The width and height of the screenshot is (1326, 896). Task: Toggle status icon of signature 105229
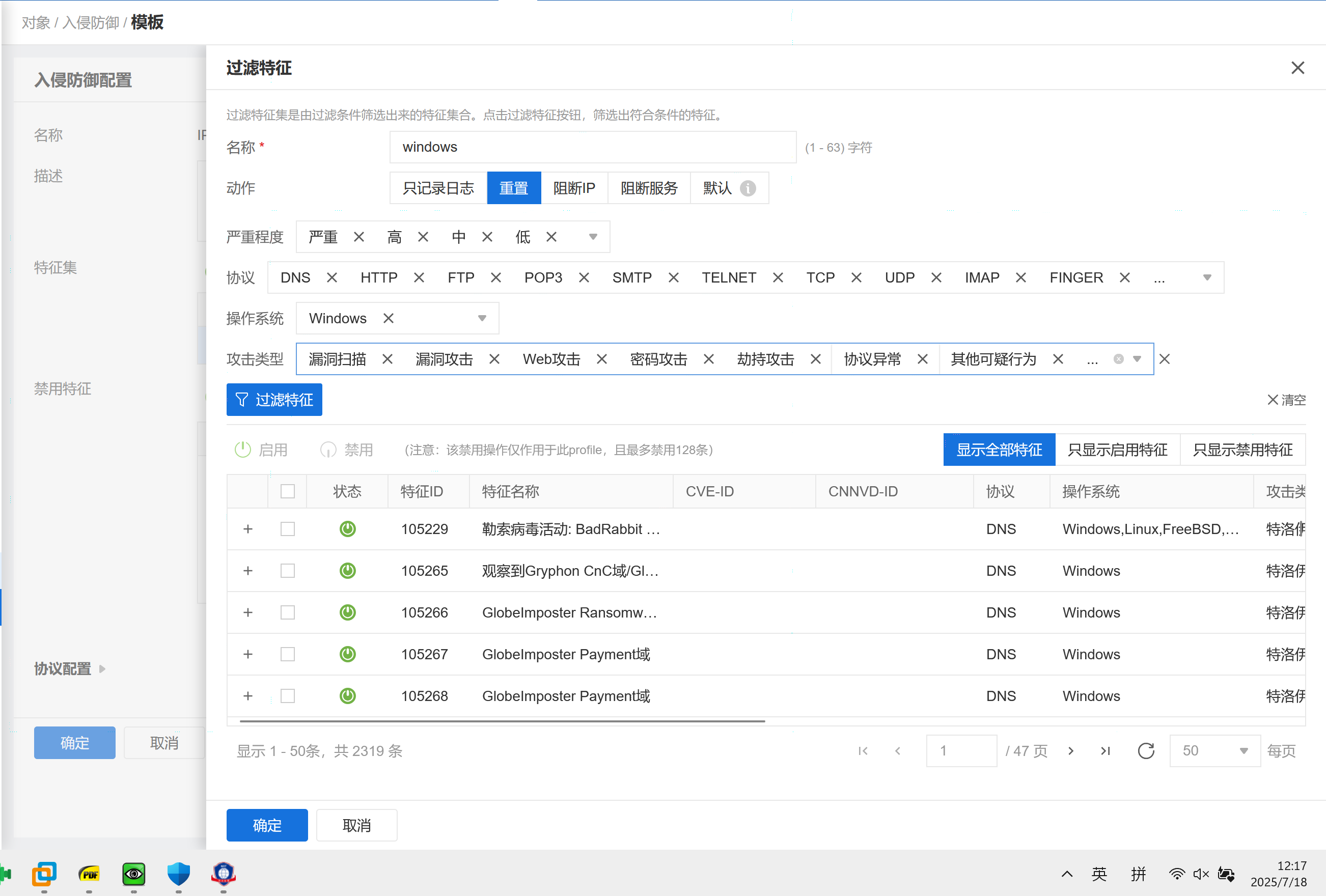[x=347, y=529]
